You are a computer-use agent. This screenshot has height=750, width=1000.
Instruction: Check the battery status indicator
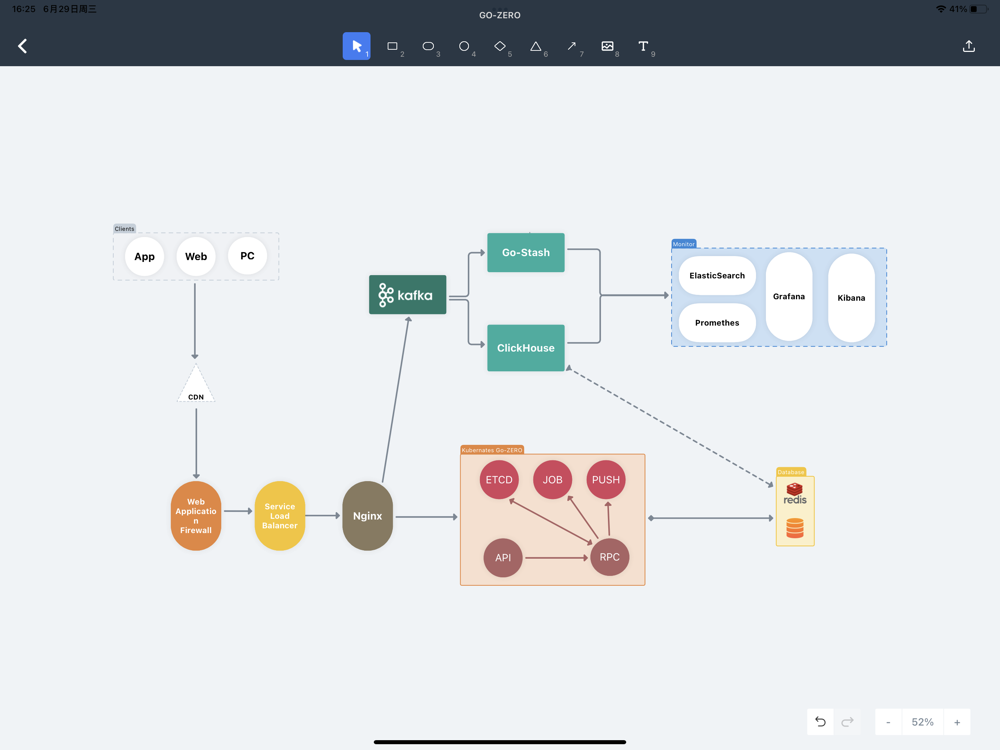coord(978,9)
